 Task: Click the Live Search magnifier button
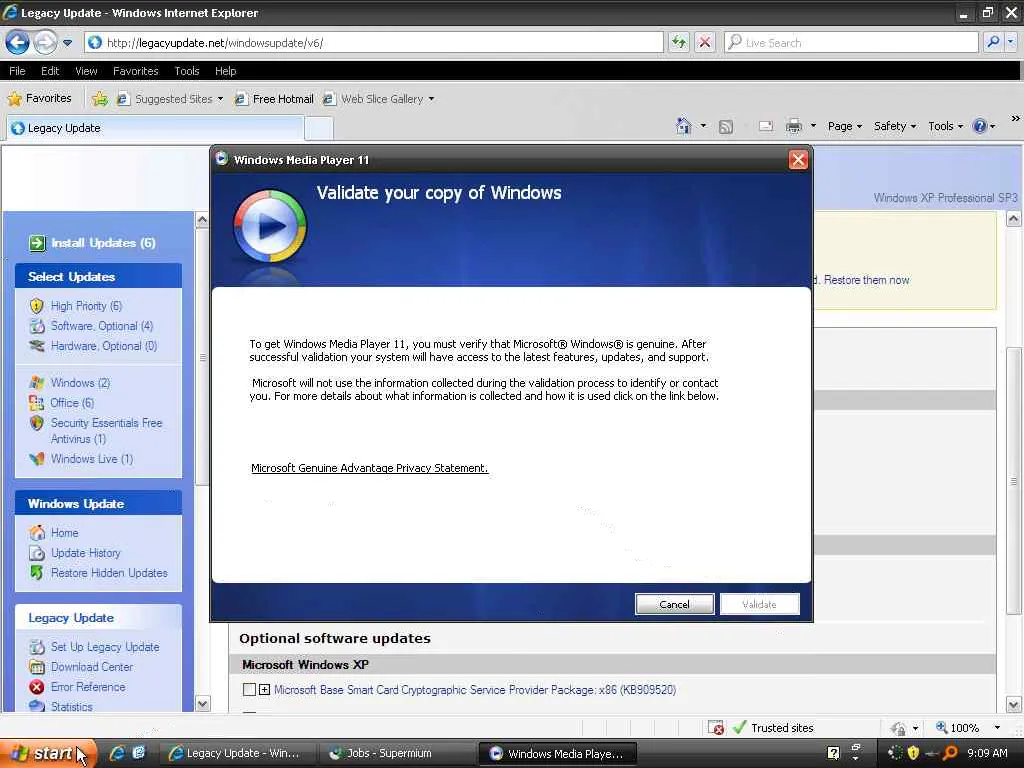coord(993,42)
